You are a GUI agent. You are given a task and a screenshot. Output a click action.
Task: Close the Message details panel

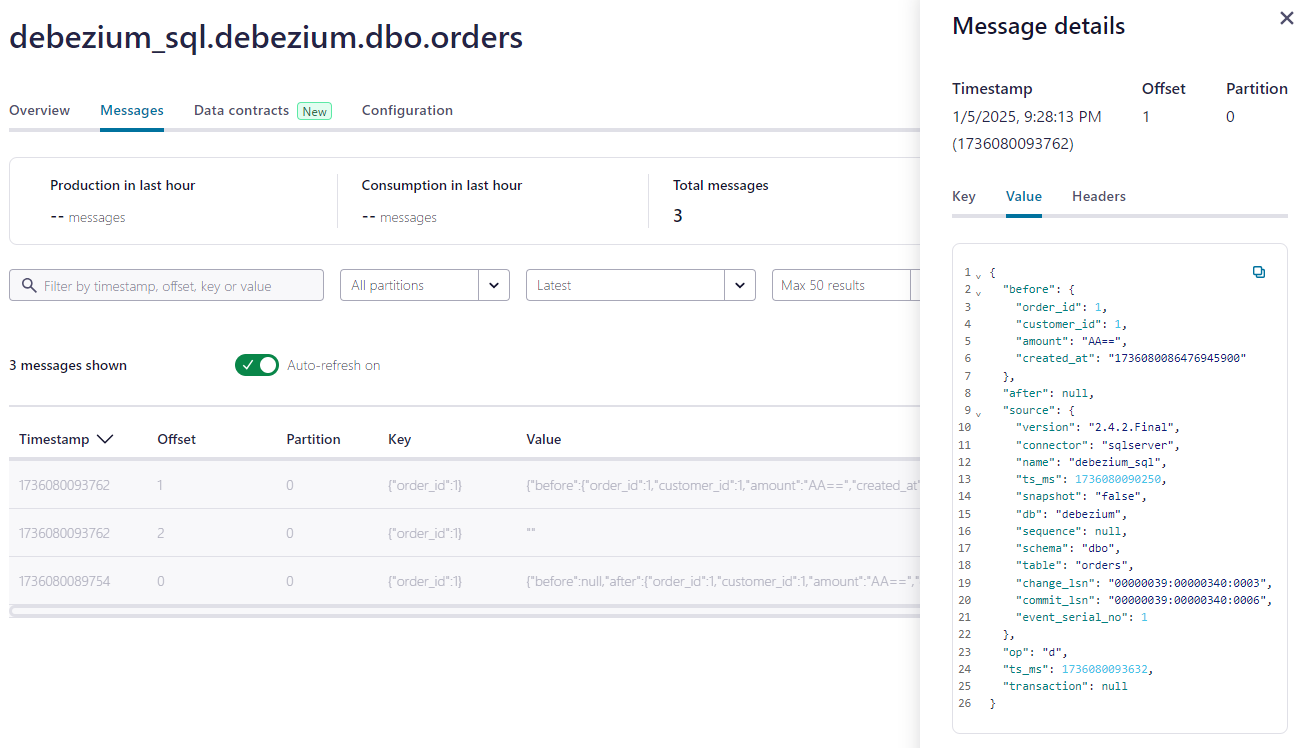(1287, 18)
